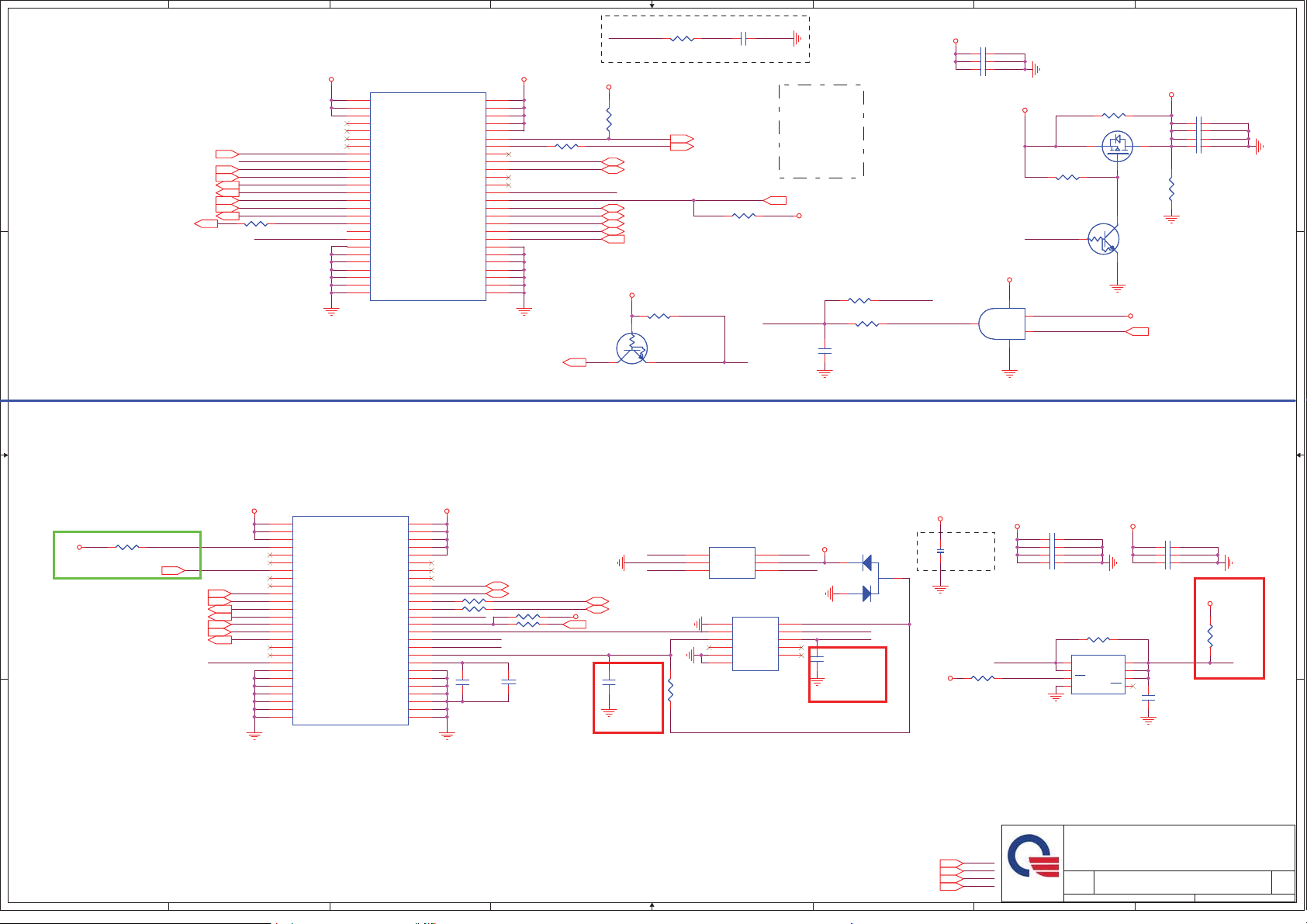Select the large IC block in the lower half
Image resolution: width=1307 pixels, height=924 pixels.
[351, 621]
